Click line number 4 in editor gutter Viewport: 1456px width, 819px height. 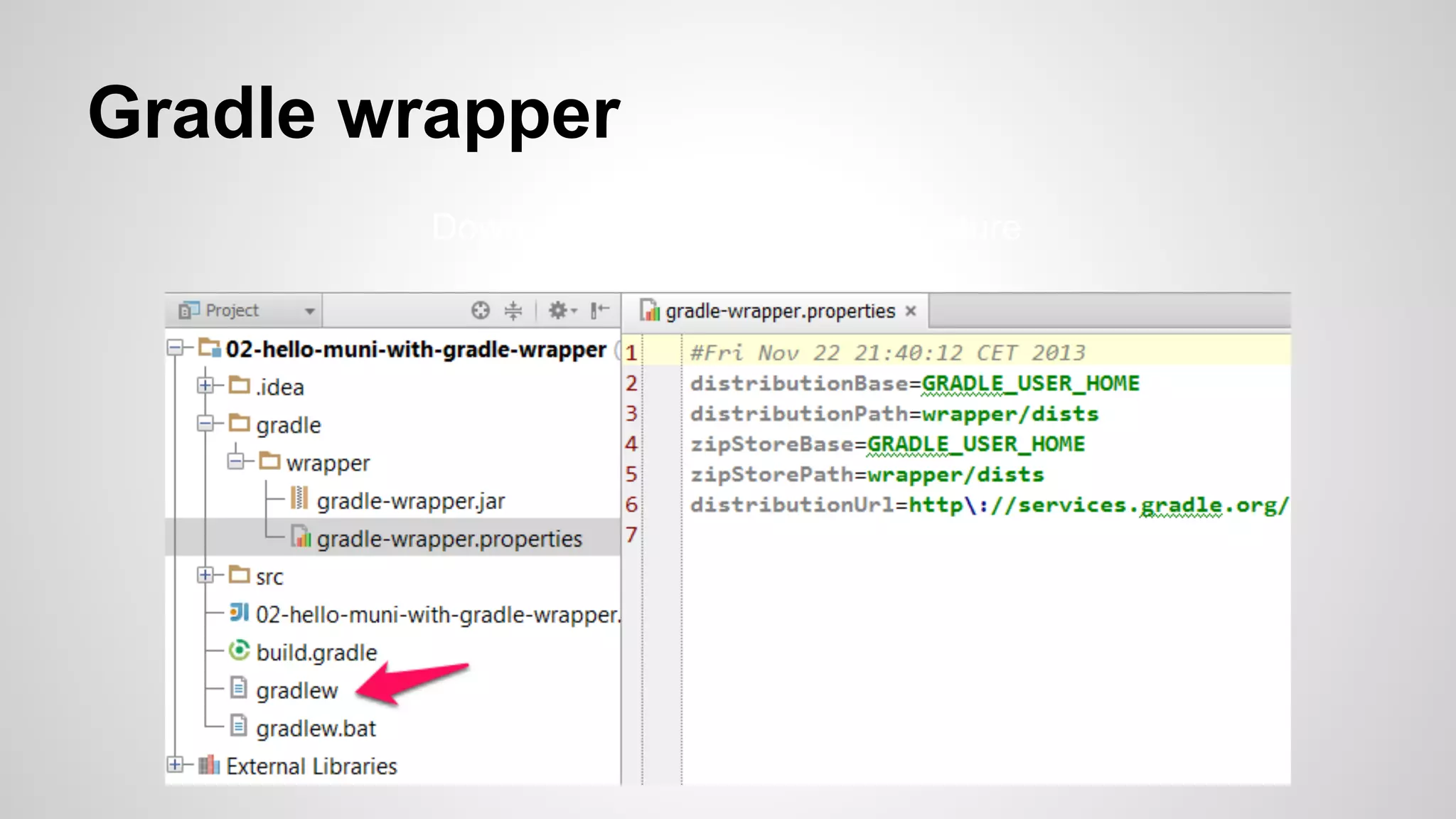pyautogui.click(x=631, y=444)
